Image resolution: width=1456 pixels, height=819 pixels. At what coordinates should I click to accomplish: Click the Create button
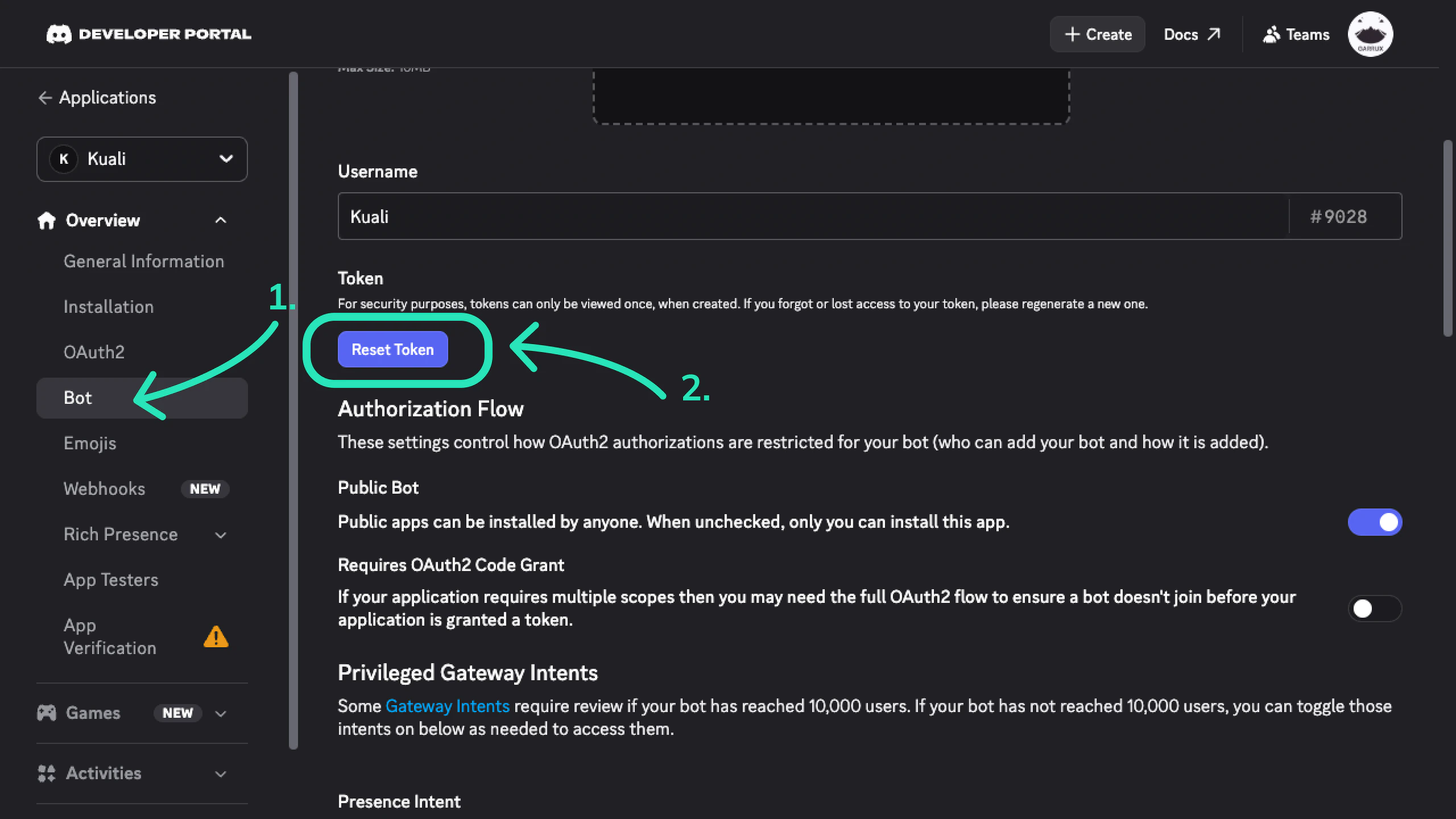1097,34
